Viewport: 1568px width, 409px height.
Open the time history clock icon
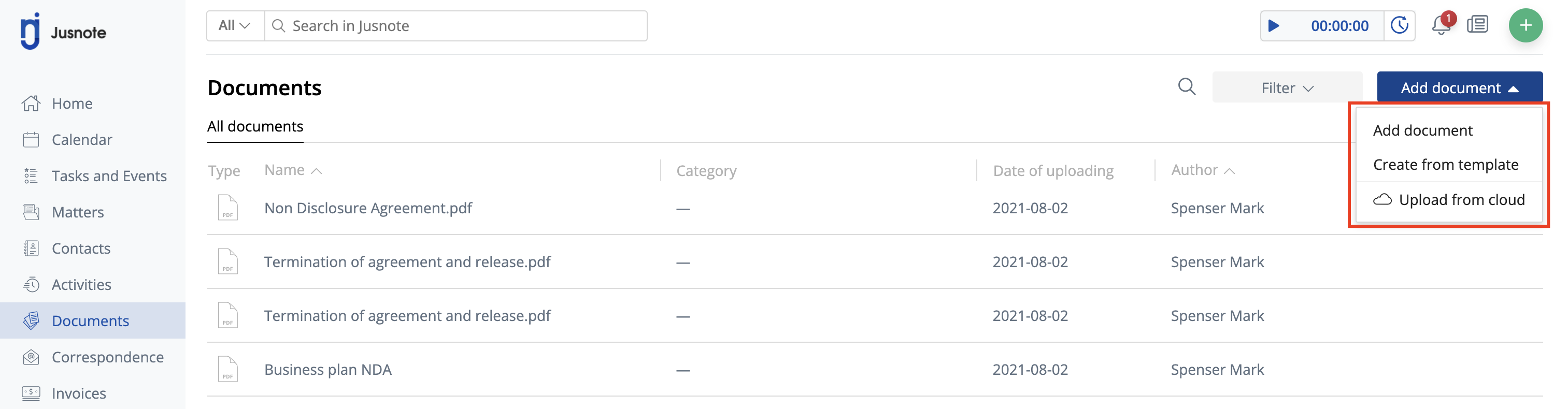tap(1400, 25)
